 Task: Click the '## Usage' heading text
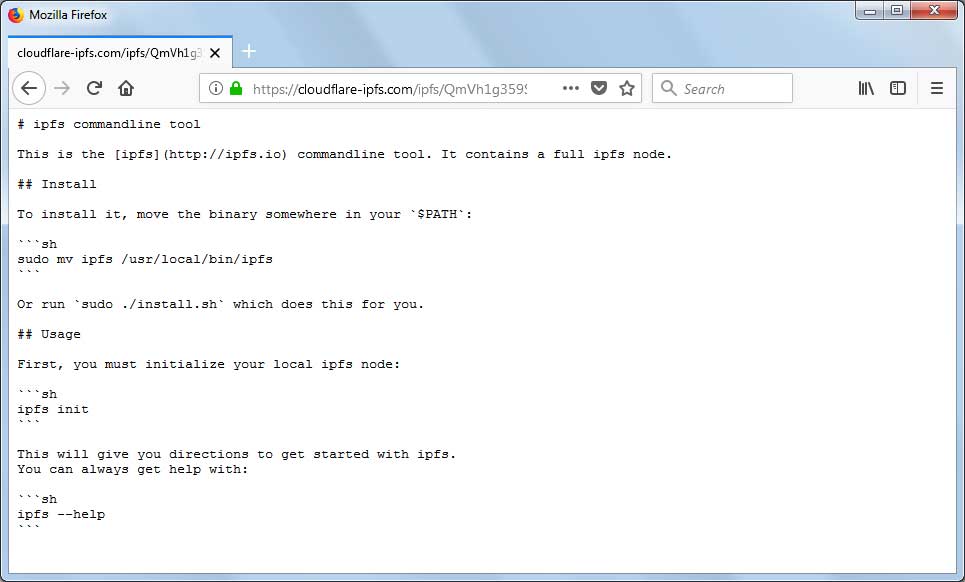pyautogui.click(x=49, y=334)
